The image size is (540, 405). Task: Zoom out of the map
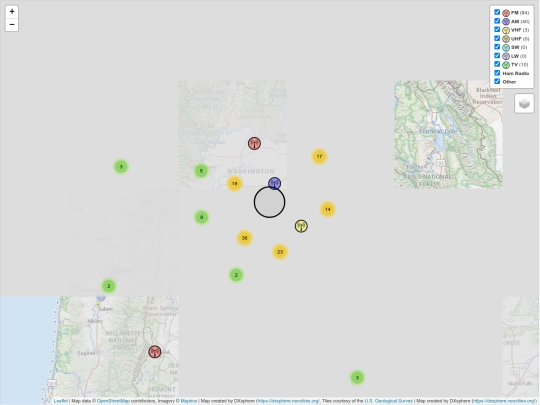12,24
